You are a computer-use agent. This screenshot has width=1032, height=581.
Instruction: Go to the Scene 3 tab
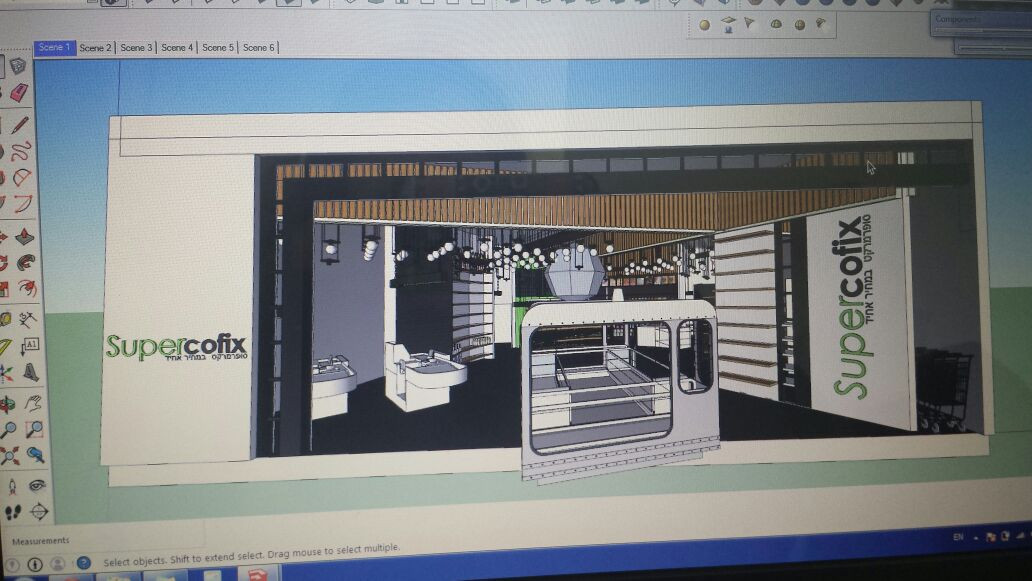pos(136,47)
